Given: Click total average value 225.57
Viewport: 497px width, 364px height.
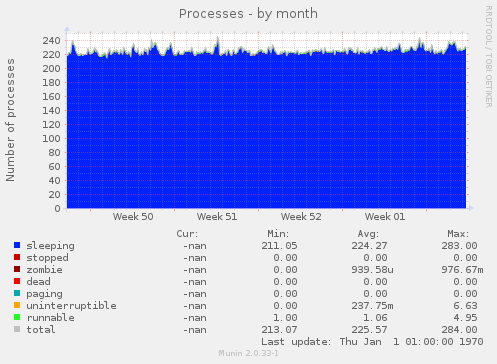Looking at the screenshot, I should [x=369, y=330].
